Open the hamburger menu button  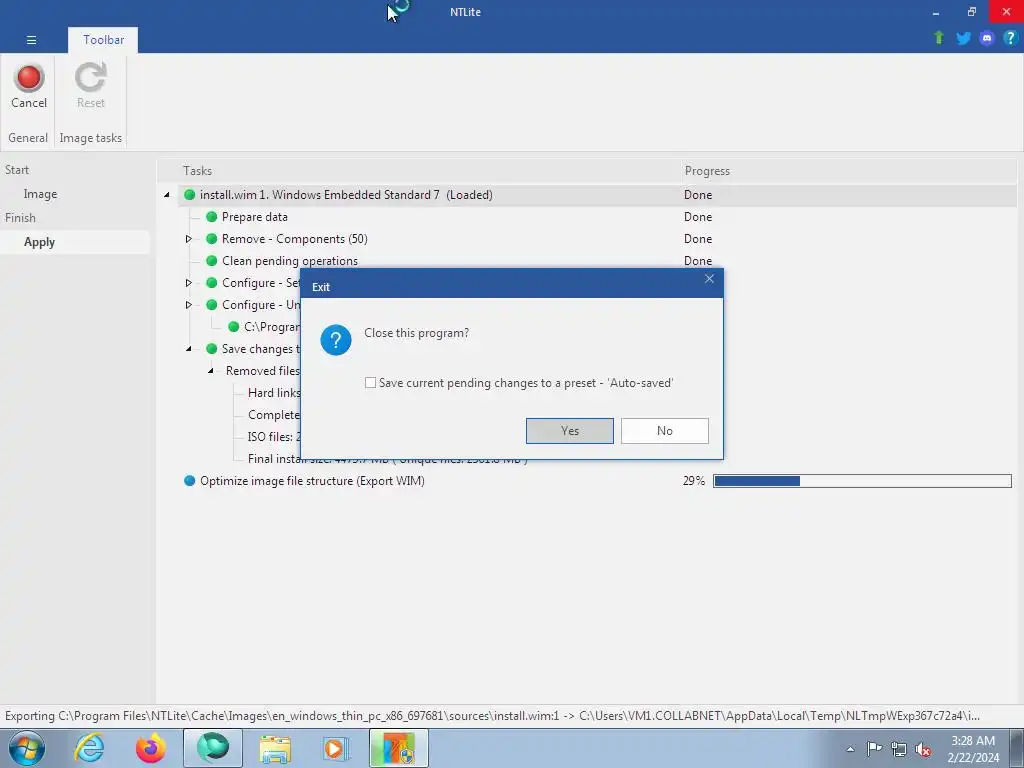(31, 40)
